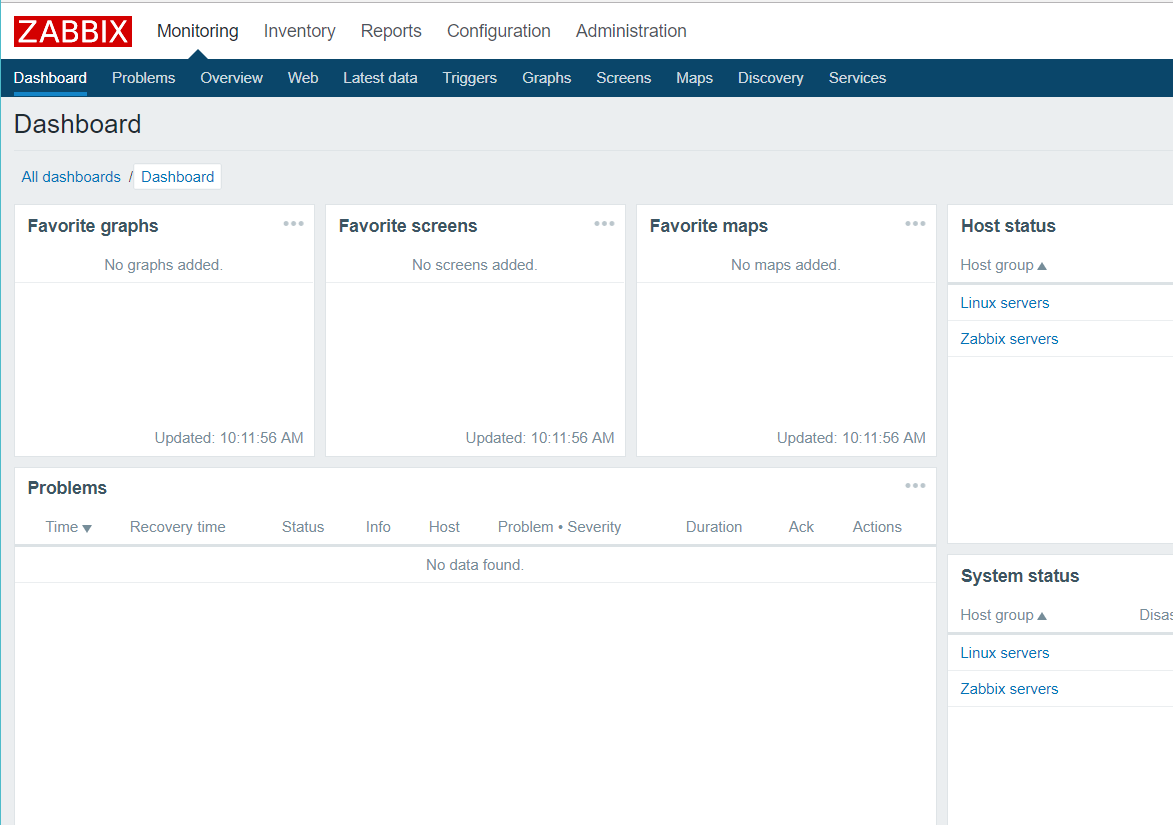The width and height of the screenshot is (1173, 825).
Task: Open the Administration menu
Action: click(631, 31)
